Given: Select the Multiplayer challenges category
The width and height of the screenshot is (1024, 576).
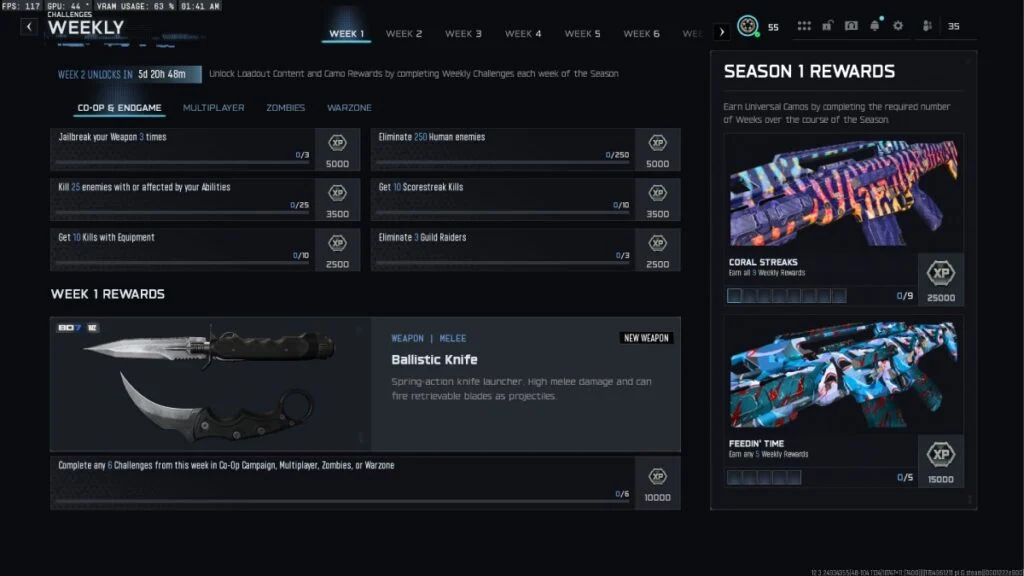Looking at the screenshot, I should pyautogui.click(x=213, y=108).
